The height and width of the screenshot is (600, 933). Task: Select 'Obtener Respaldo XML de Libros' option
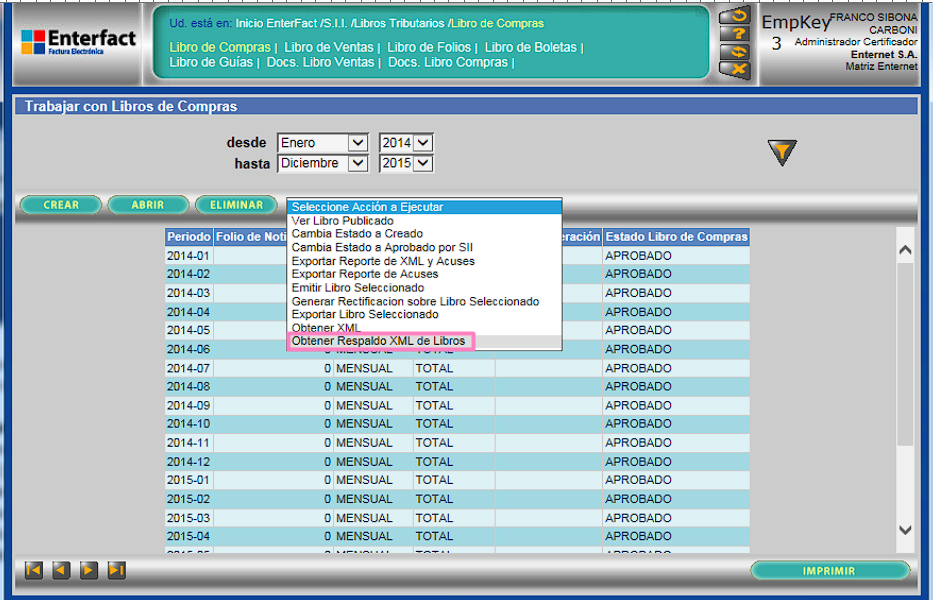click(378, 341)
